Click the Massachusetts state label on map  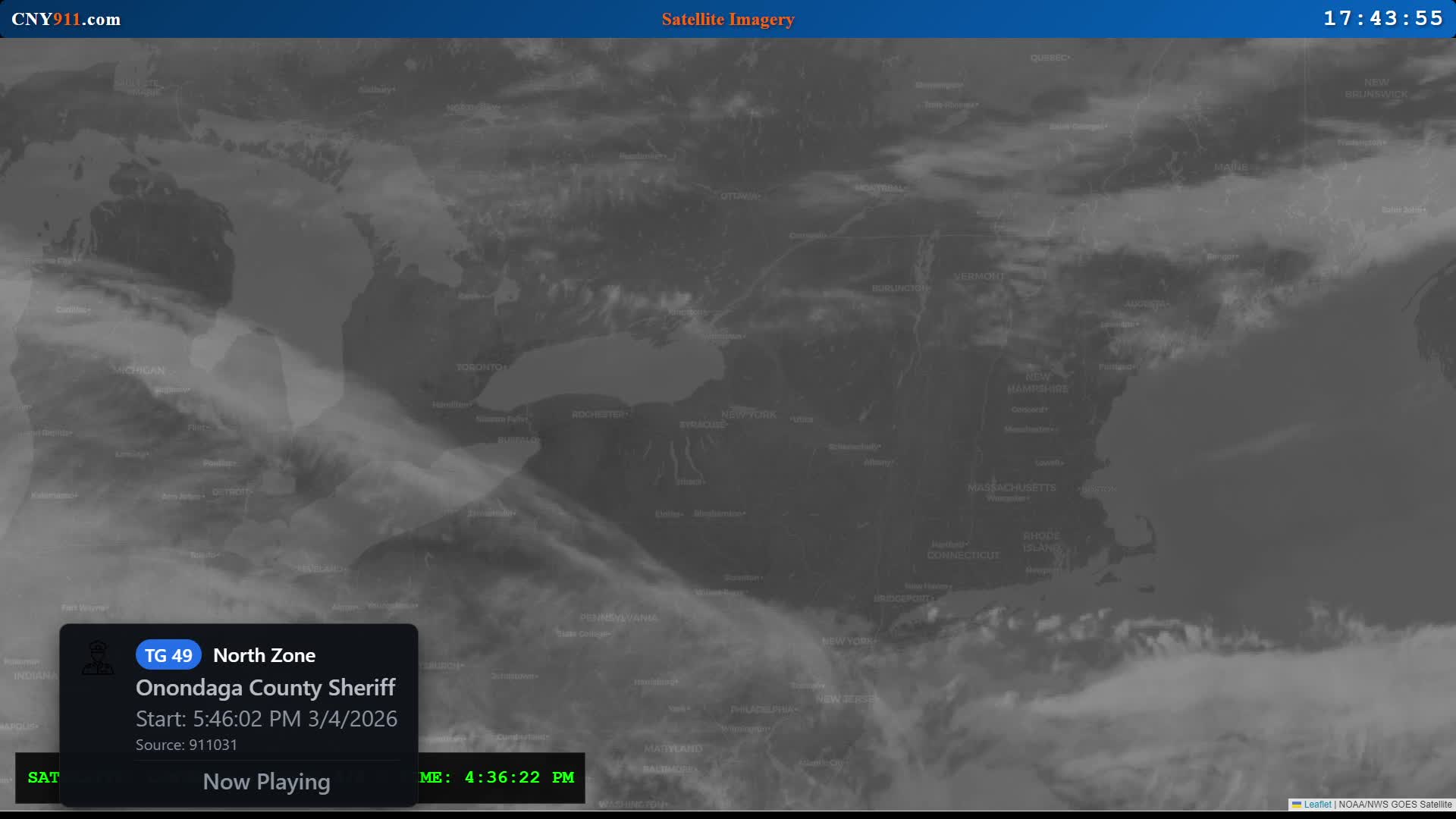pyautogui.click(x=1011, y=488)
